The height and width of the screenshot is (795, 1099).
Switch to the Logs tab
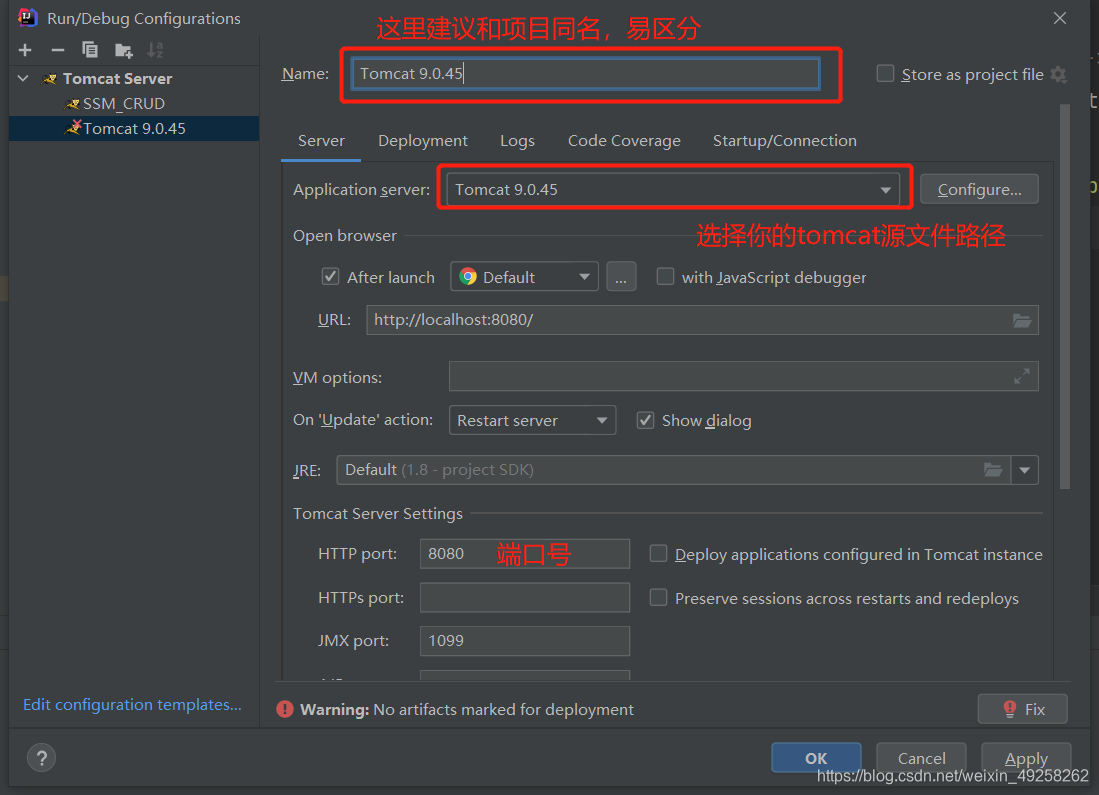click(517, 141)
